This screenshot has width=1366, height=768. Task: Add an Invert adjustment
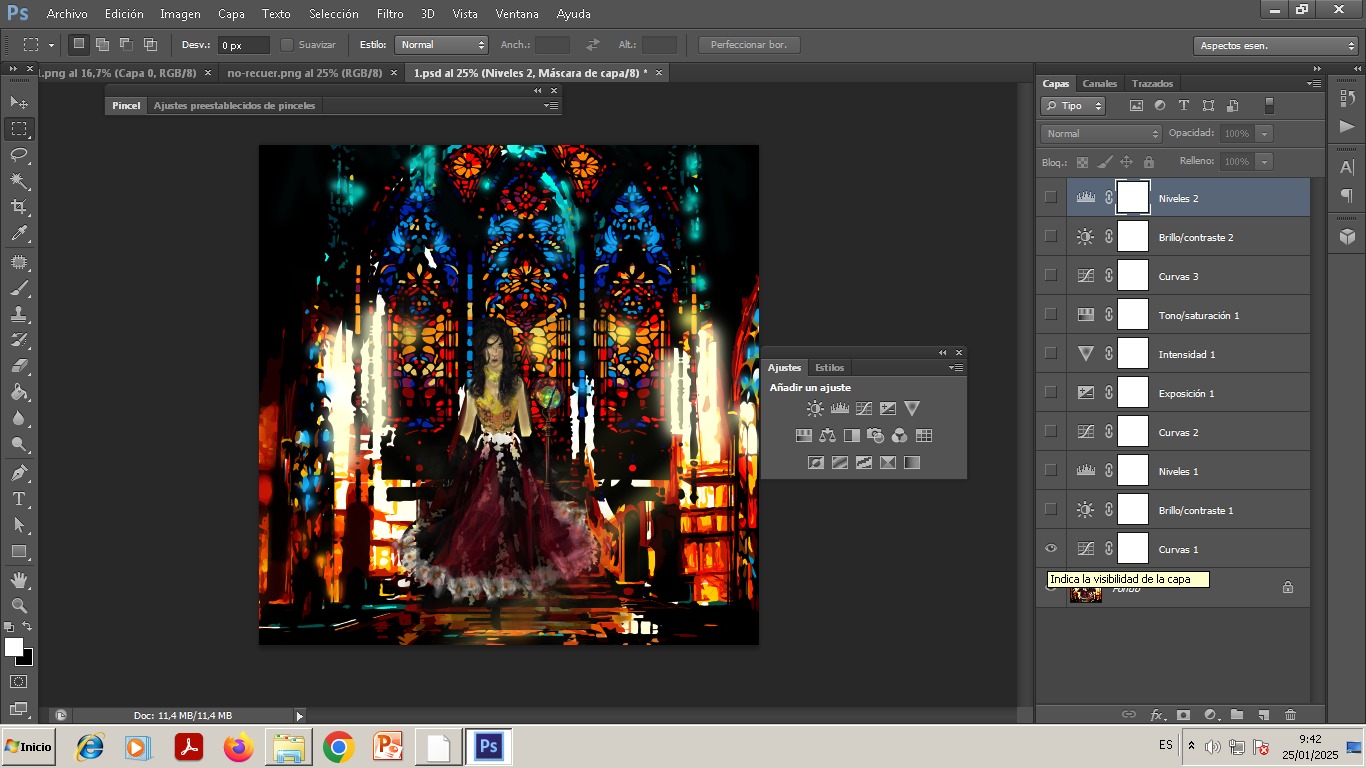[x=816, y=462]
